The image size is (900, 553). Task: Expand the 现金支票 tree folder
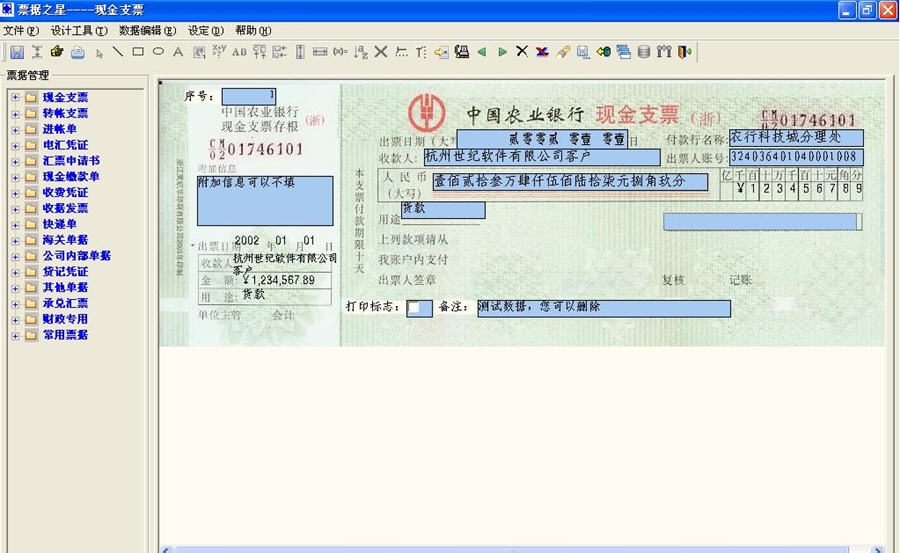click(15, 98)
